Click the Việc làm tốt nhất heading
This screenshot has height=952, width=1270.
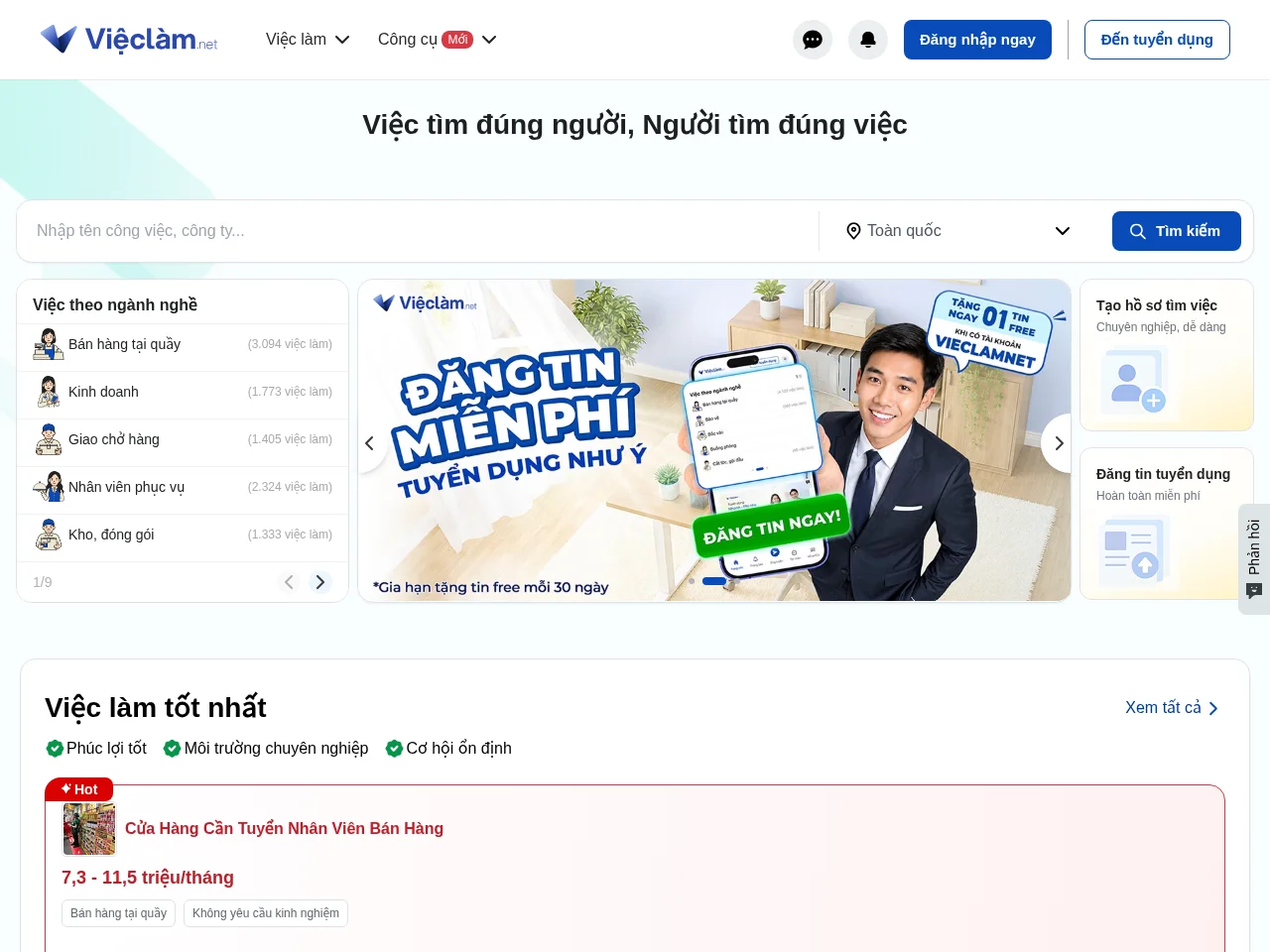coord(156,707)
